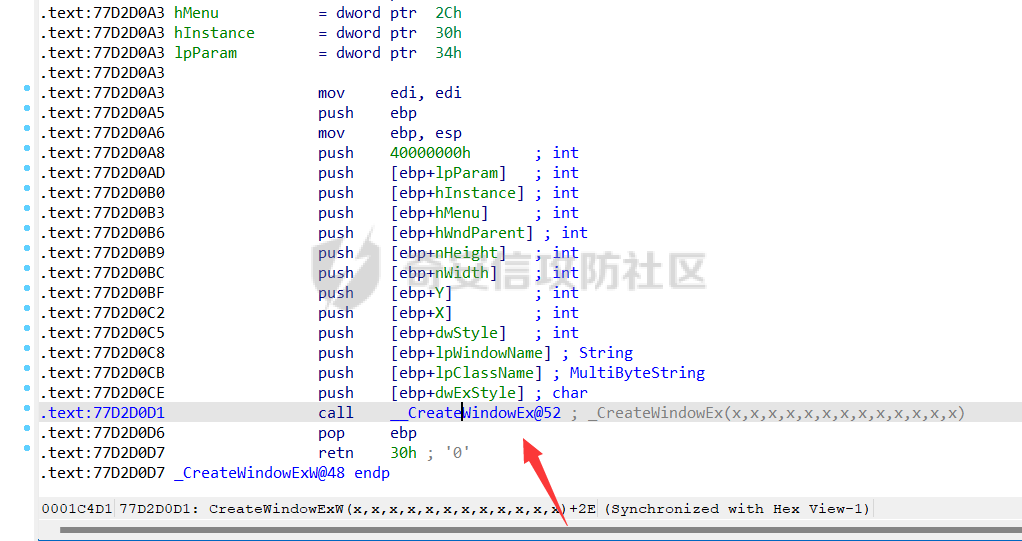
Task: Click address .text:77D2D0D1 on highlighted line
Action: coord(102,413)
